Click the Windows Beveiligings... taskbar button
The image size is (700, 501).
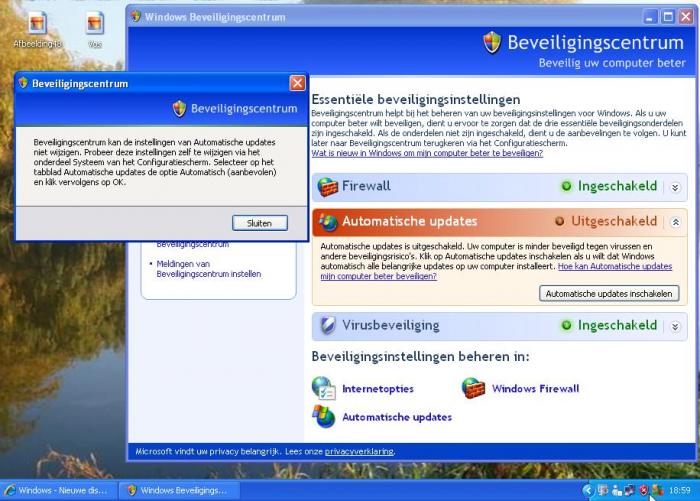coord(179,490)
